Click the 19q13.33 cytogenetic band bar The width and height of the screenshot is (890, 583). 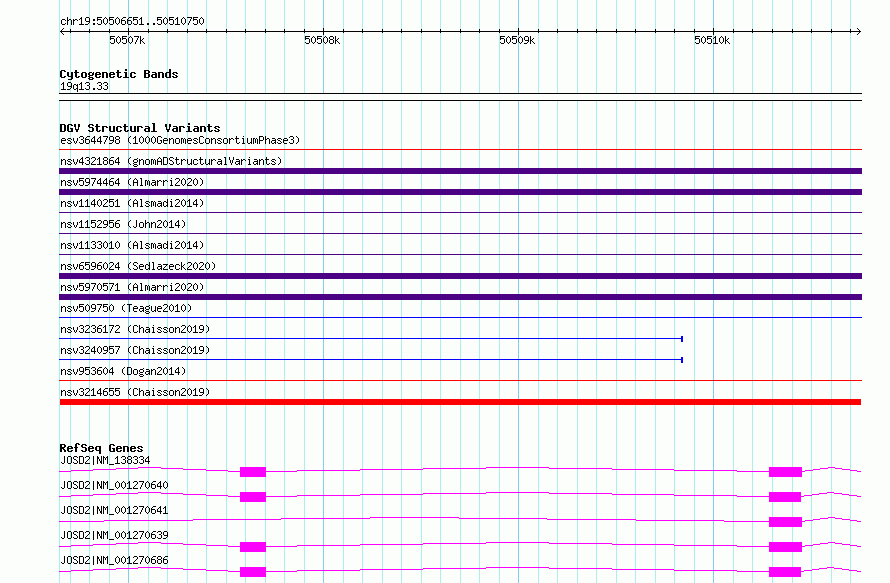coord(460,97)
